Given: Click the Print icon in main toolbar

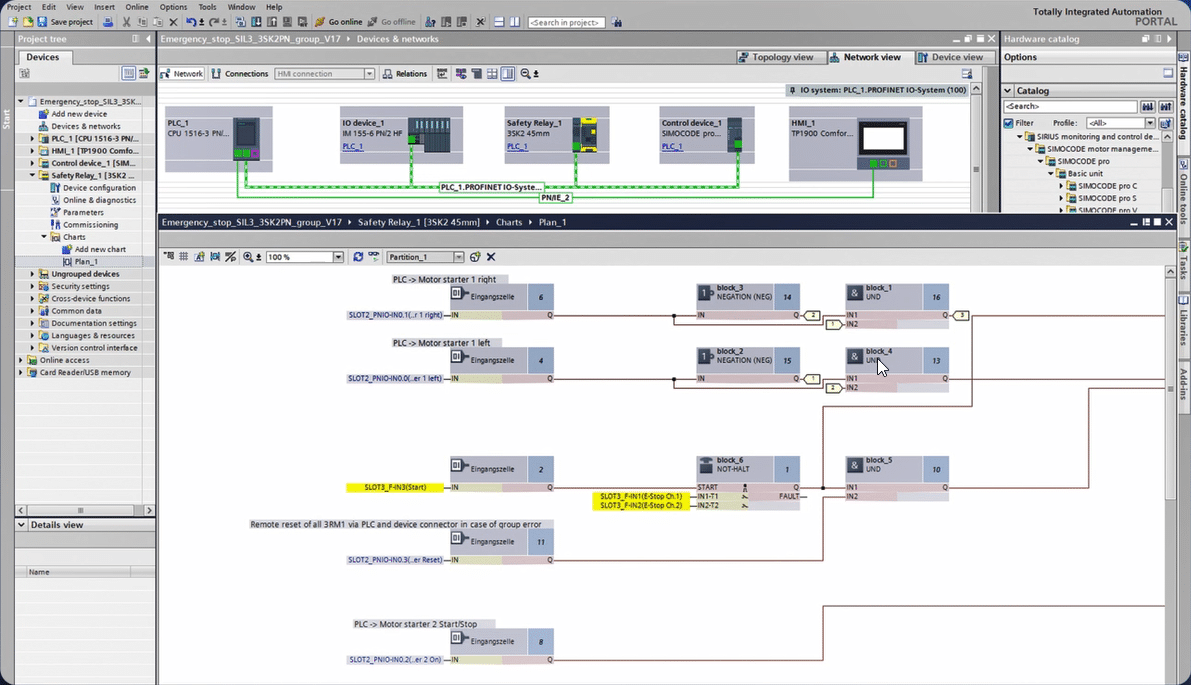Looking at the screenshot, I should [x=108, y=22].
